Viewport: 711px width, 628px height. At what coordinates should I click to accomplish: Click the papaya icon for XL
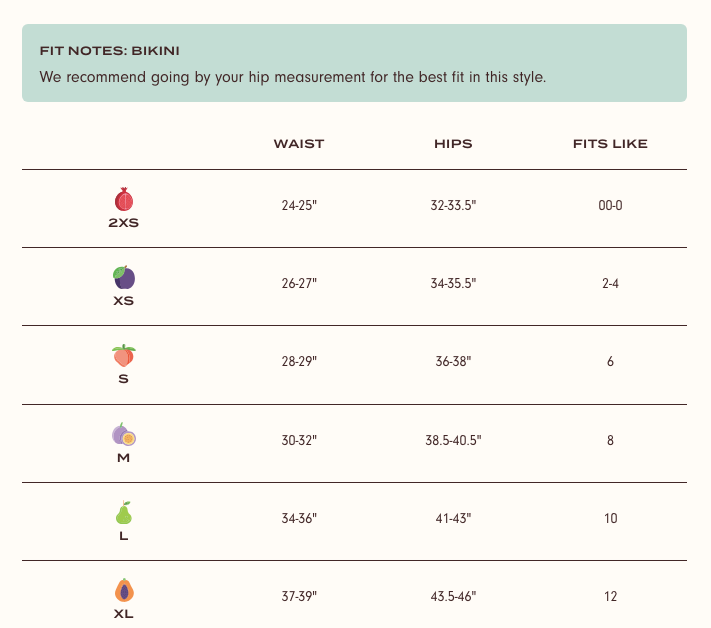124,590
